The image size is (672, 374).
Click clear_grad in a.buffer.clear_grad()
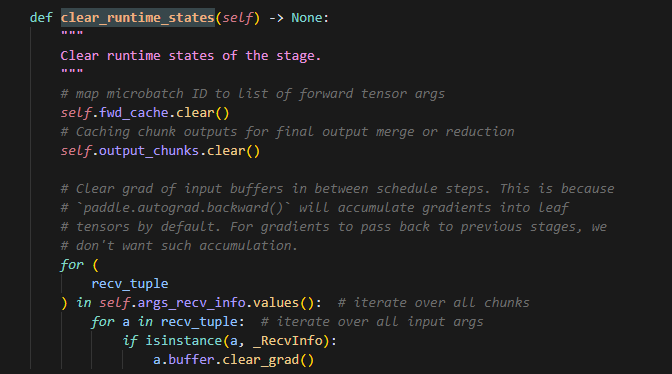(261, 360)
